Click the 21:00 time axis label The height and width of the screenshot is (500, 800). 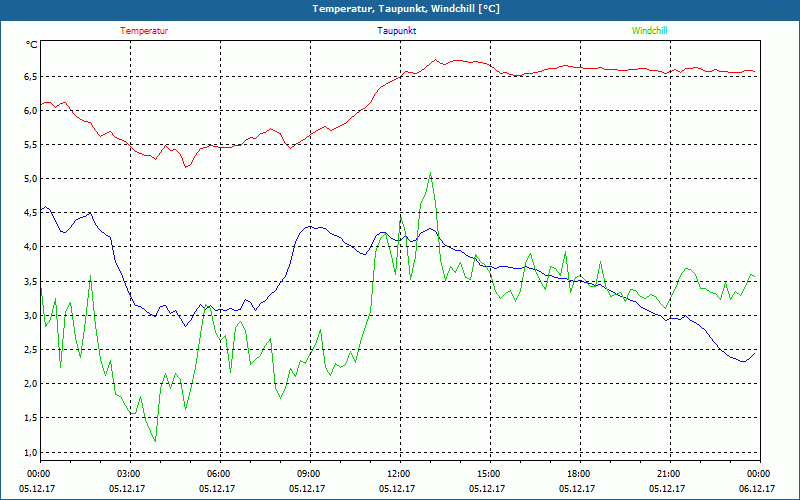pyautogui.click(x=670, y=474)
